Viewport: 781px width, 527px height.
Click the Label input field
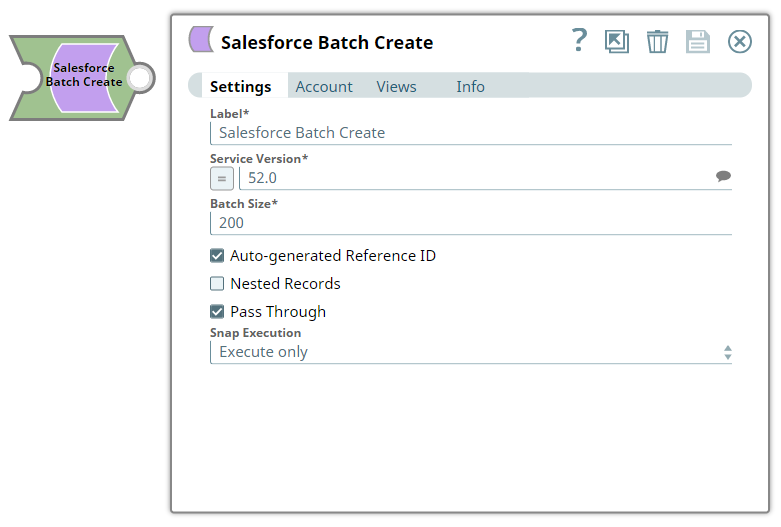(471, 133)
